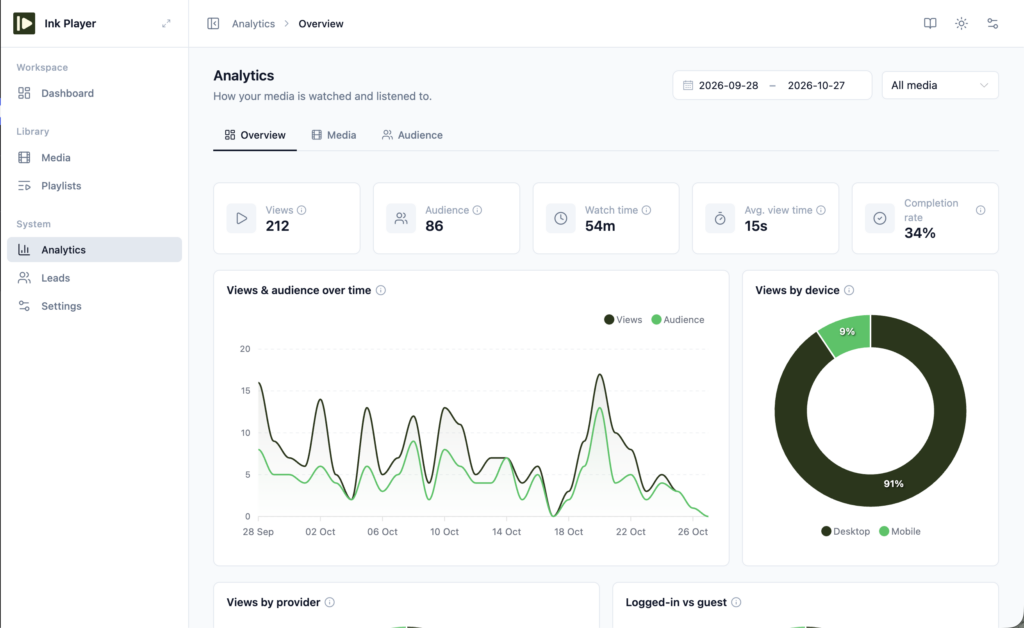Edit the end date 2026-10-27
The height and width of the screenshot is (628, 1024).
(x=816, y=86)
